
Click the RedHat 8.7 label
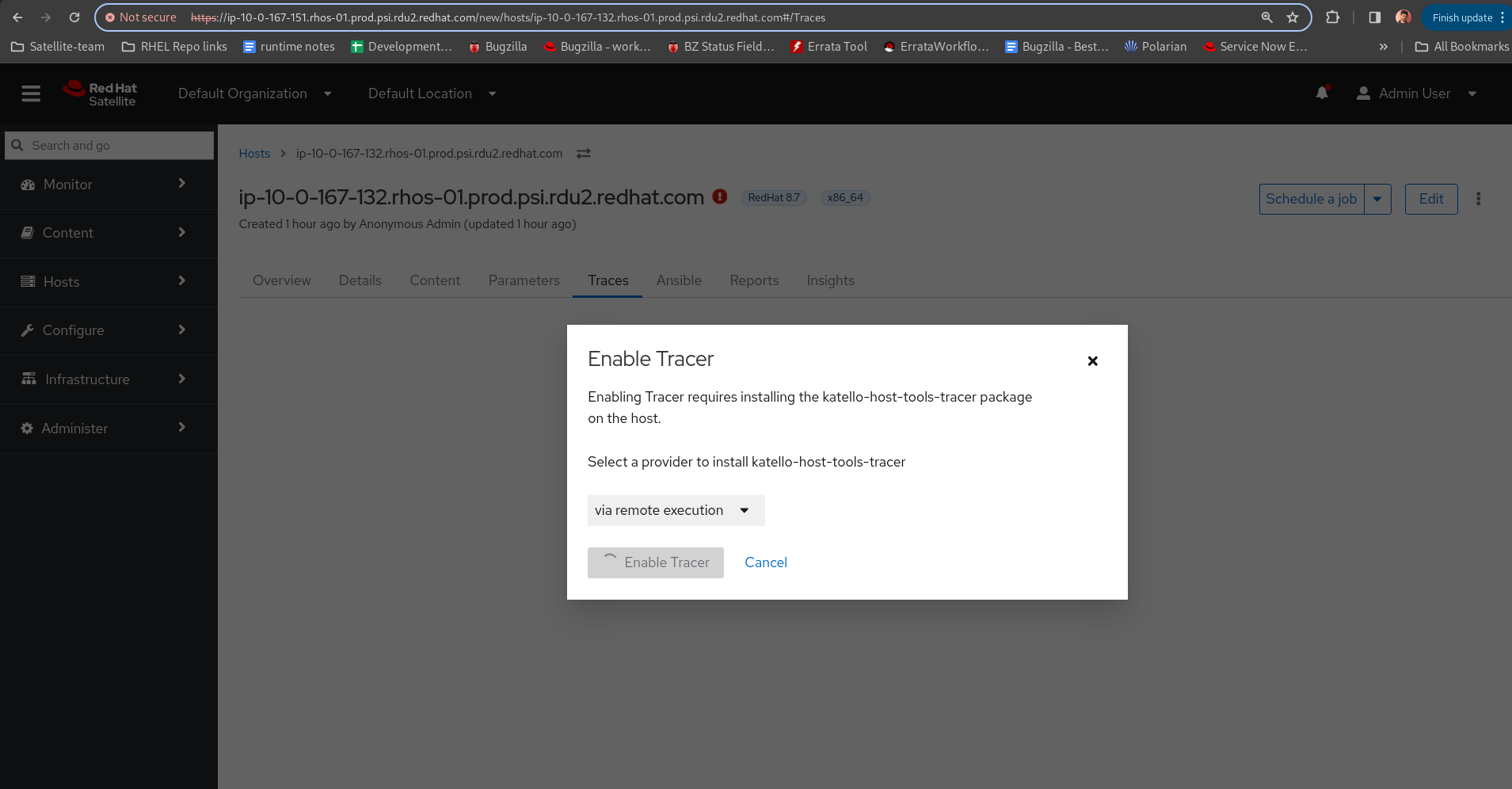(774, 198)
